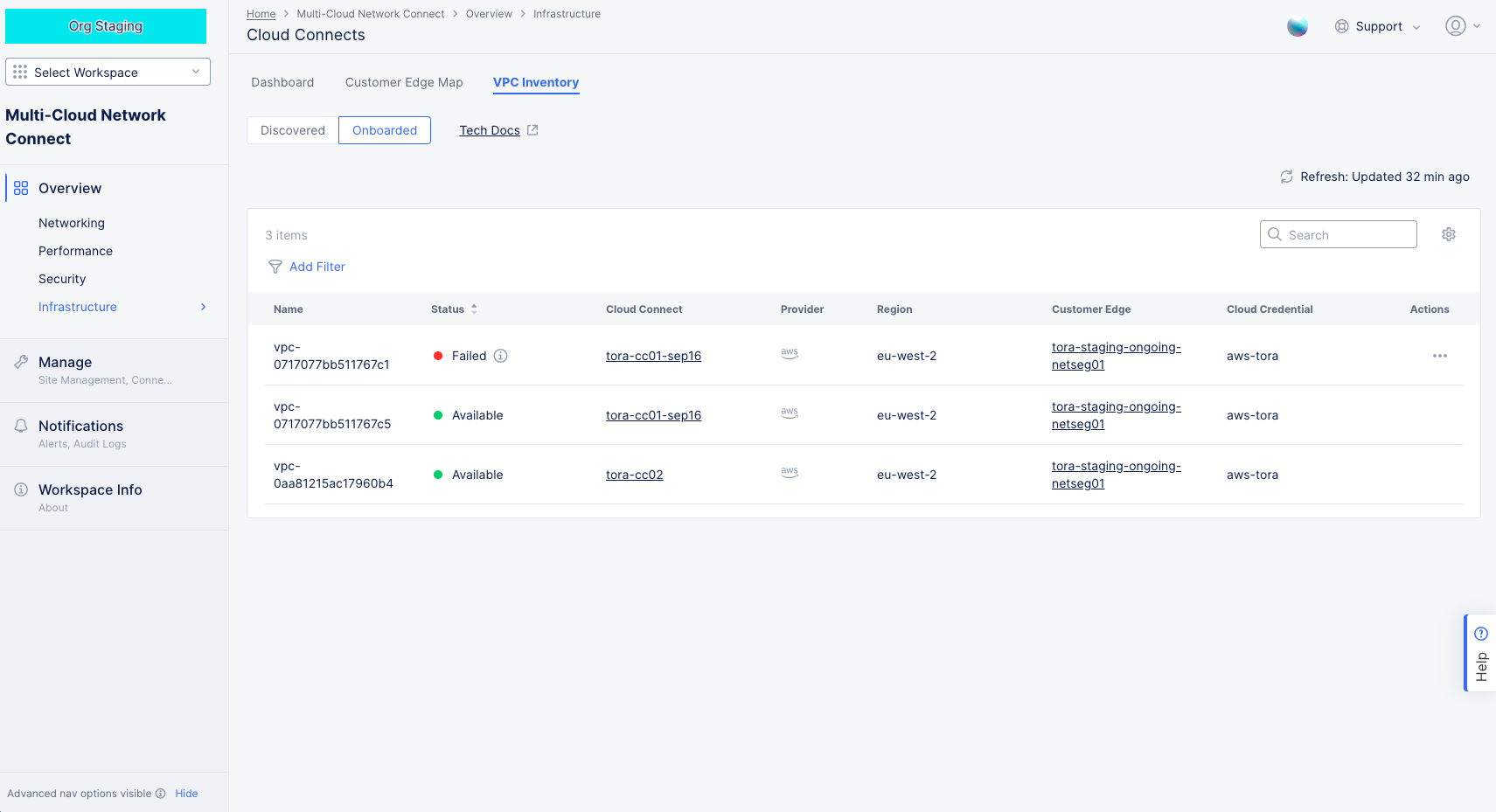Open the Select Workspace dropdown
This screenshot has width=1496, height=812.
pos(108,72)
